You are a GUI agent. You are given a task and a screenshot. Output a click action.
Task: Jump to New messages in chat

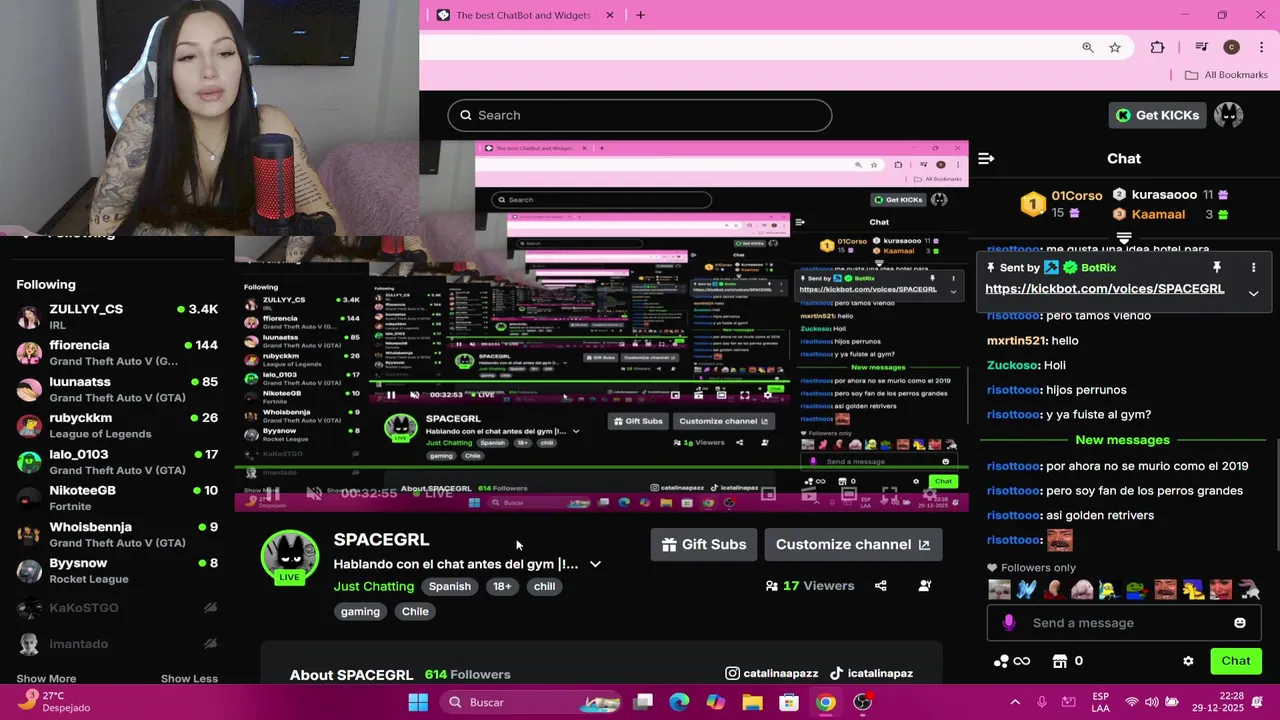click(1122, 440)
